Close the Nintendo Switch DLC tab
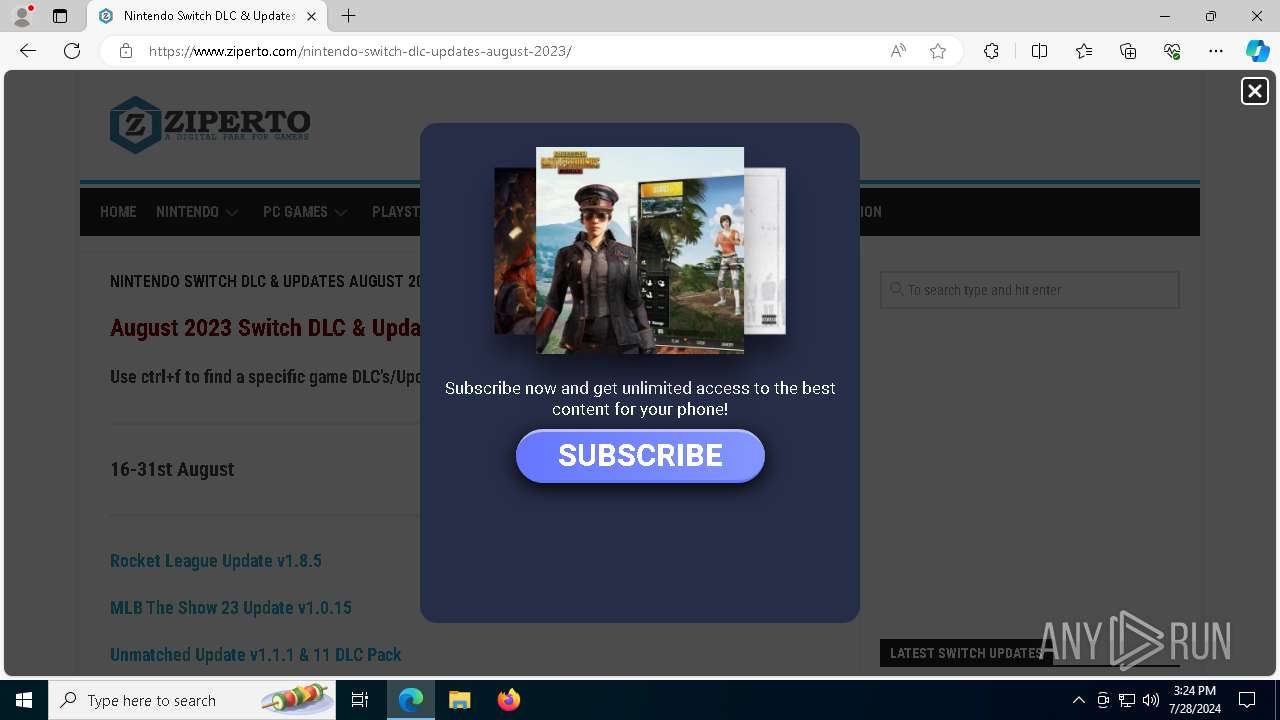The width and height of the screenshot is (1280, 720). [x=311, y=16]
